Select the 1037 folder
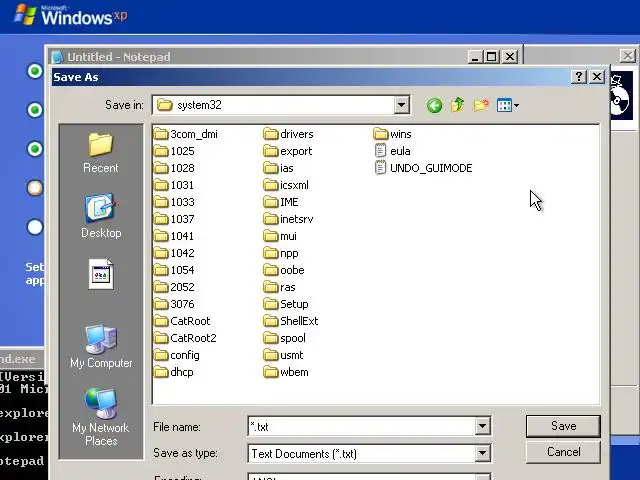Viewport: 640px width, 480px height. click(174, 219)
